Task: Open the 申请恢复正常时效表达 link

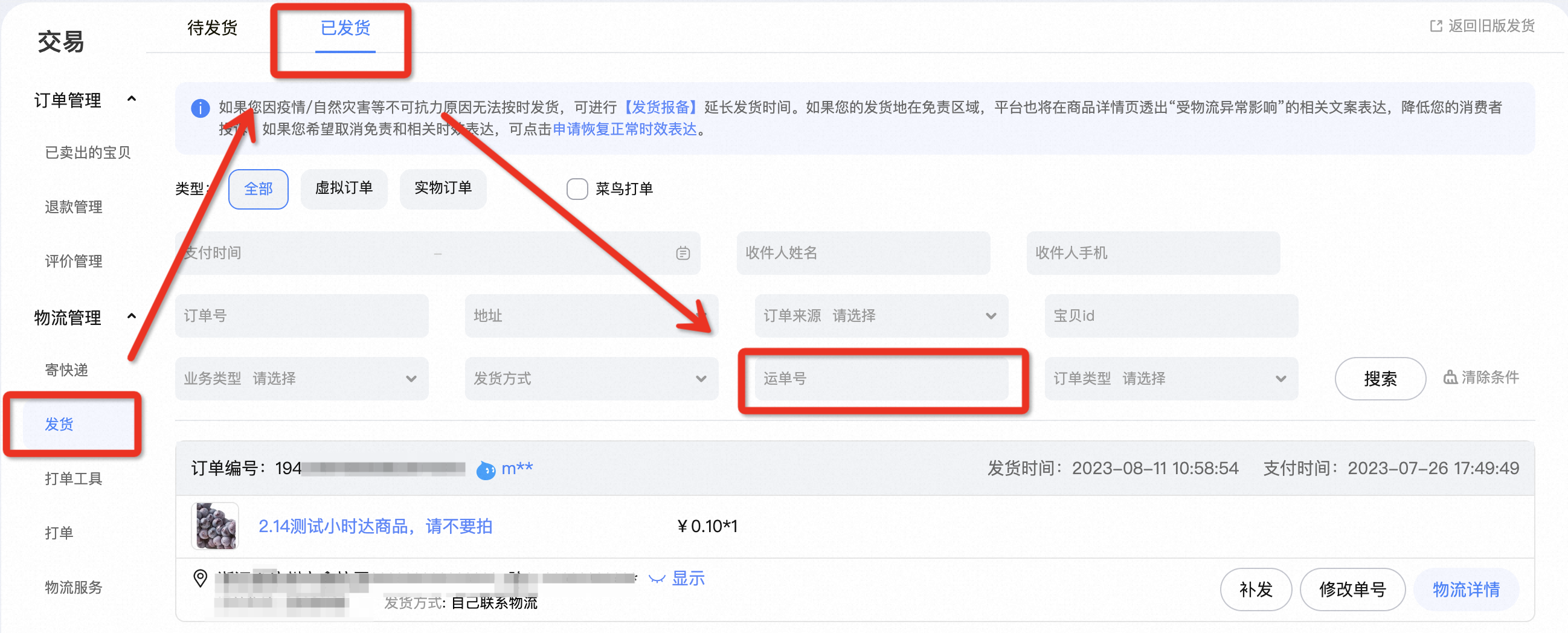Action: point(624,130)
